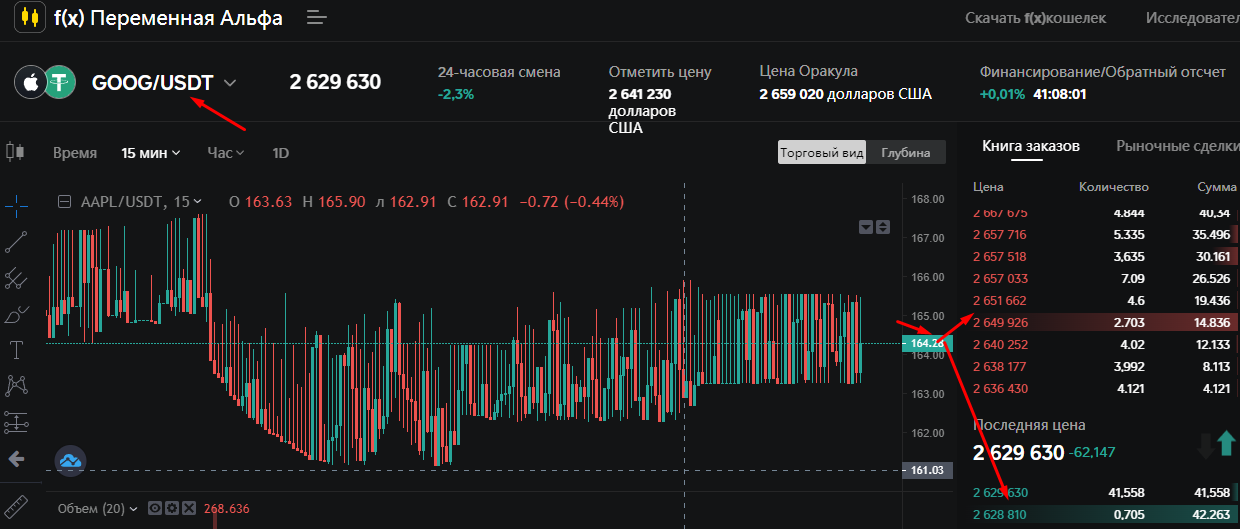
Task: Select the trend line drawing tool
Action: click(x=16, y=241)
